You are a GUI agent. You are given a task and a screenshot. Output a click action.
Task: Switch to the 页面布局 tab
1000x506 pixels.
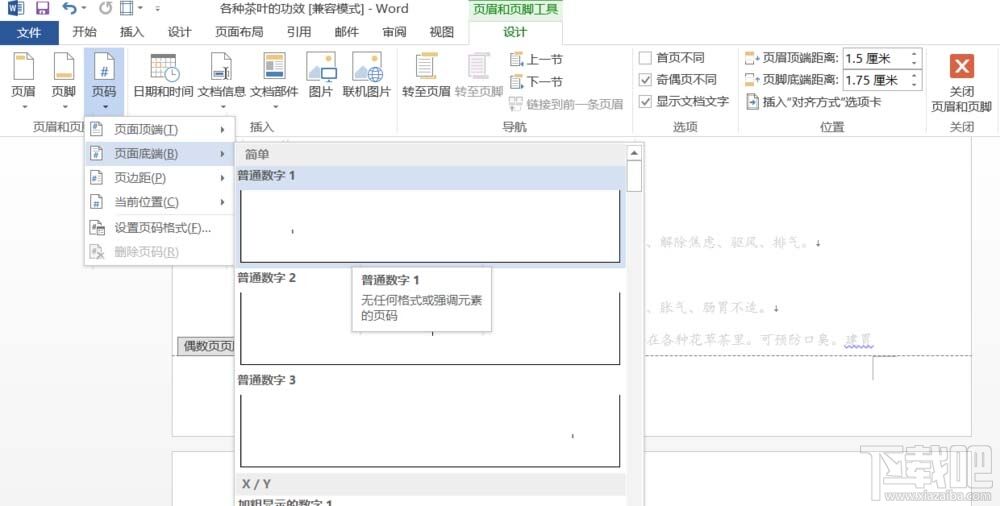click(x=239, y=32)
